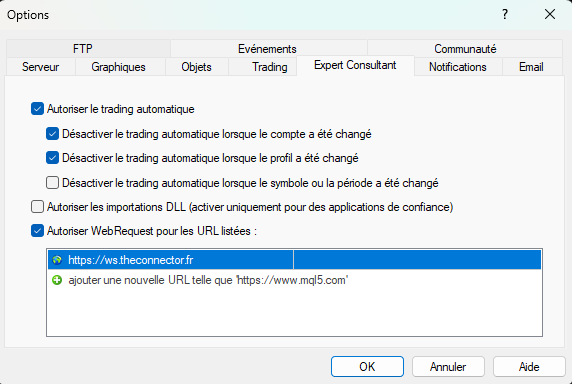Click the second column cell of theconnector row
The height and width of the screenshot is (384, 572).
coord(417,260)
